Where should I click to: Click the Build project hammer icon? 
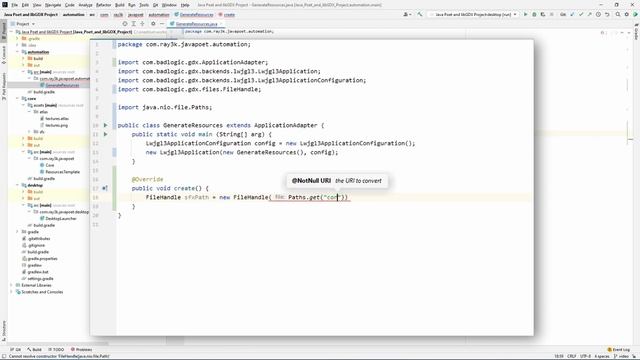point(420,14)
